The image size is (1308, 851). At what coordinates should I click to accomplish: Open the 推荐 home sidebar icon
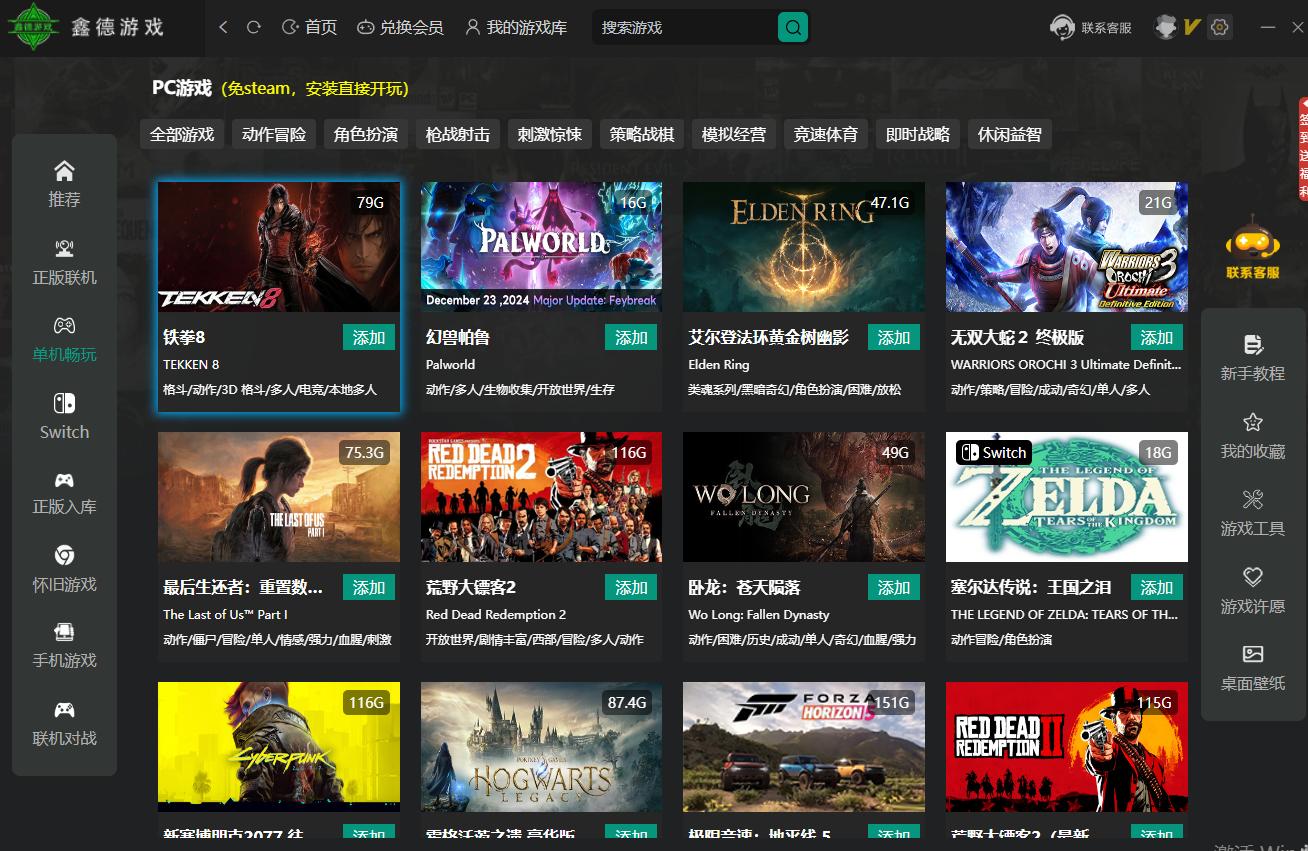tap(64, 184)
